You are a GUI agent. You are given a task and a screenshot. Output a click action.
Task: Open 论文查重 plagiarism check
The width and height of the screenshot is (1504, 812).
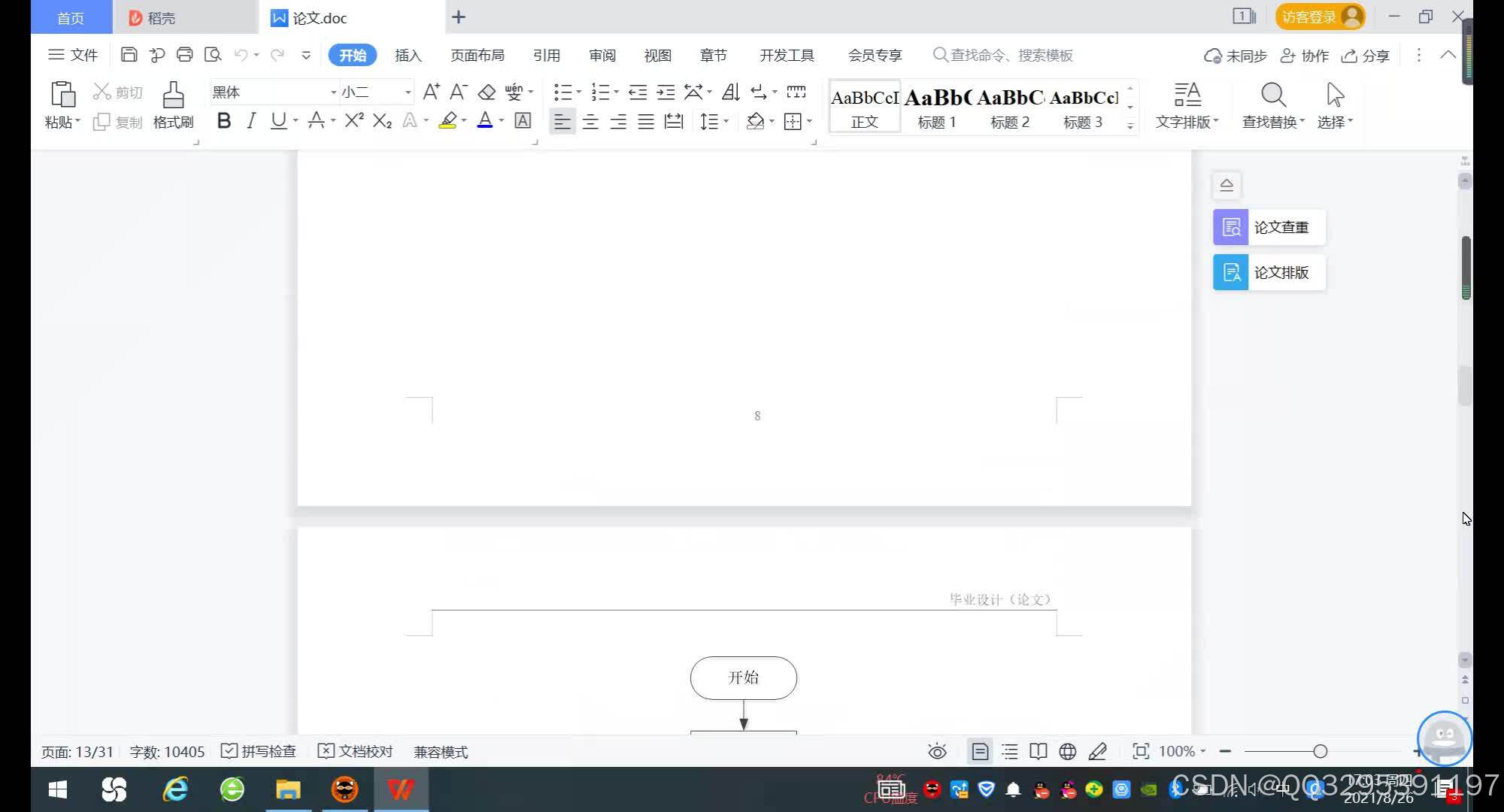coord(1269,227)
